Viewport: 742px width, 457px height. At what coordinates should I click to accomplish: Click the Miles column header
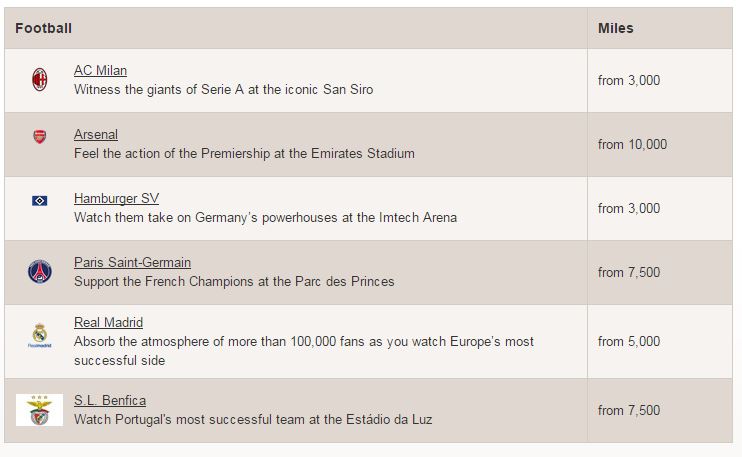pos(615,29)
